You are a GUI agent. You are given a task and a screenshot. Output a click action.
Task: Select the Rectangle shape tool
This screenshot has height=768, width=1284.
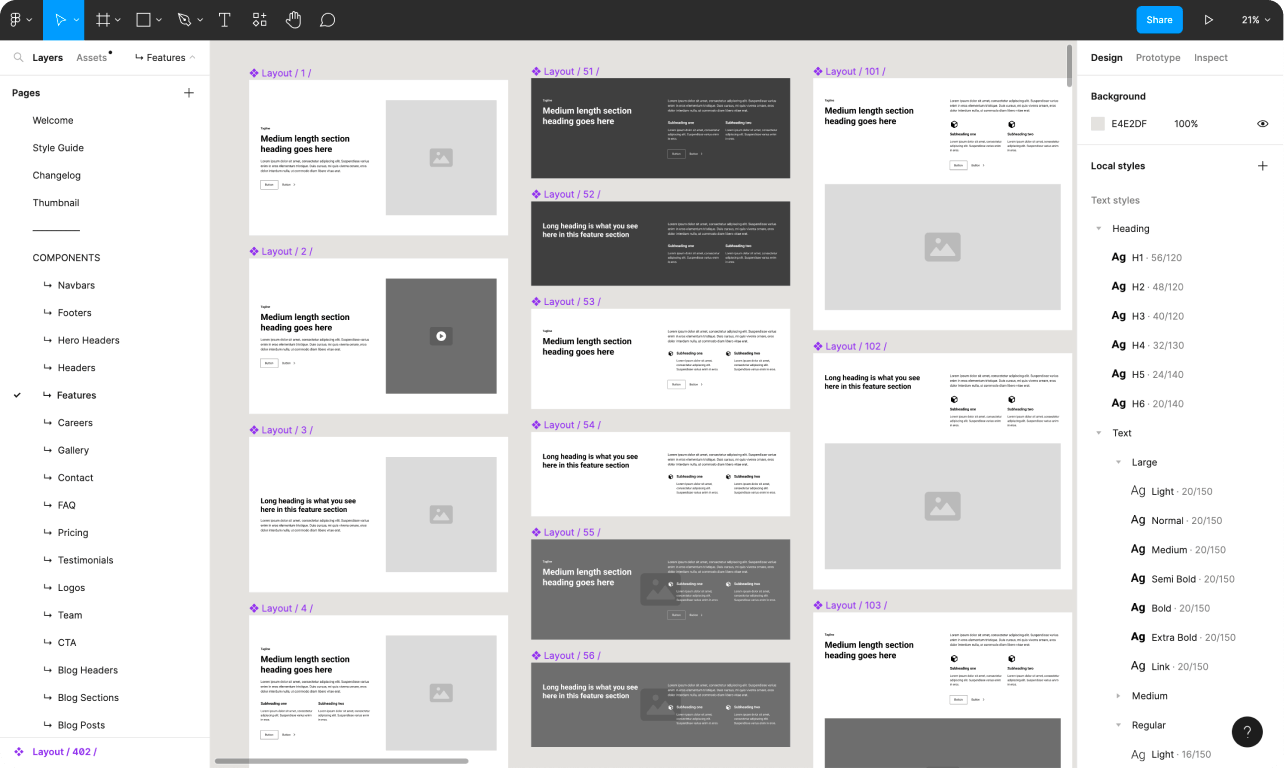(144, 20)
